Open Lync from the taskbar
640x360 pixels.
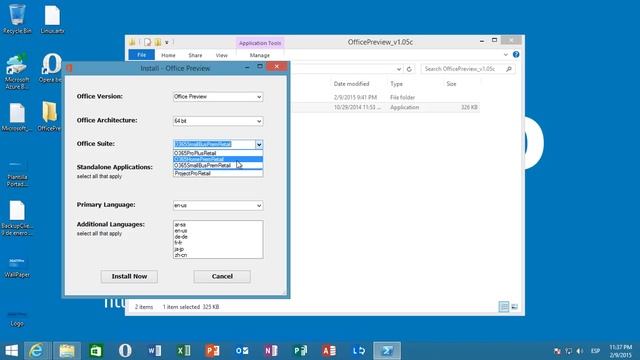(x=358, y=351)
